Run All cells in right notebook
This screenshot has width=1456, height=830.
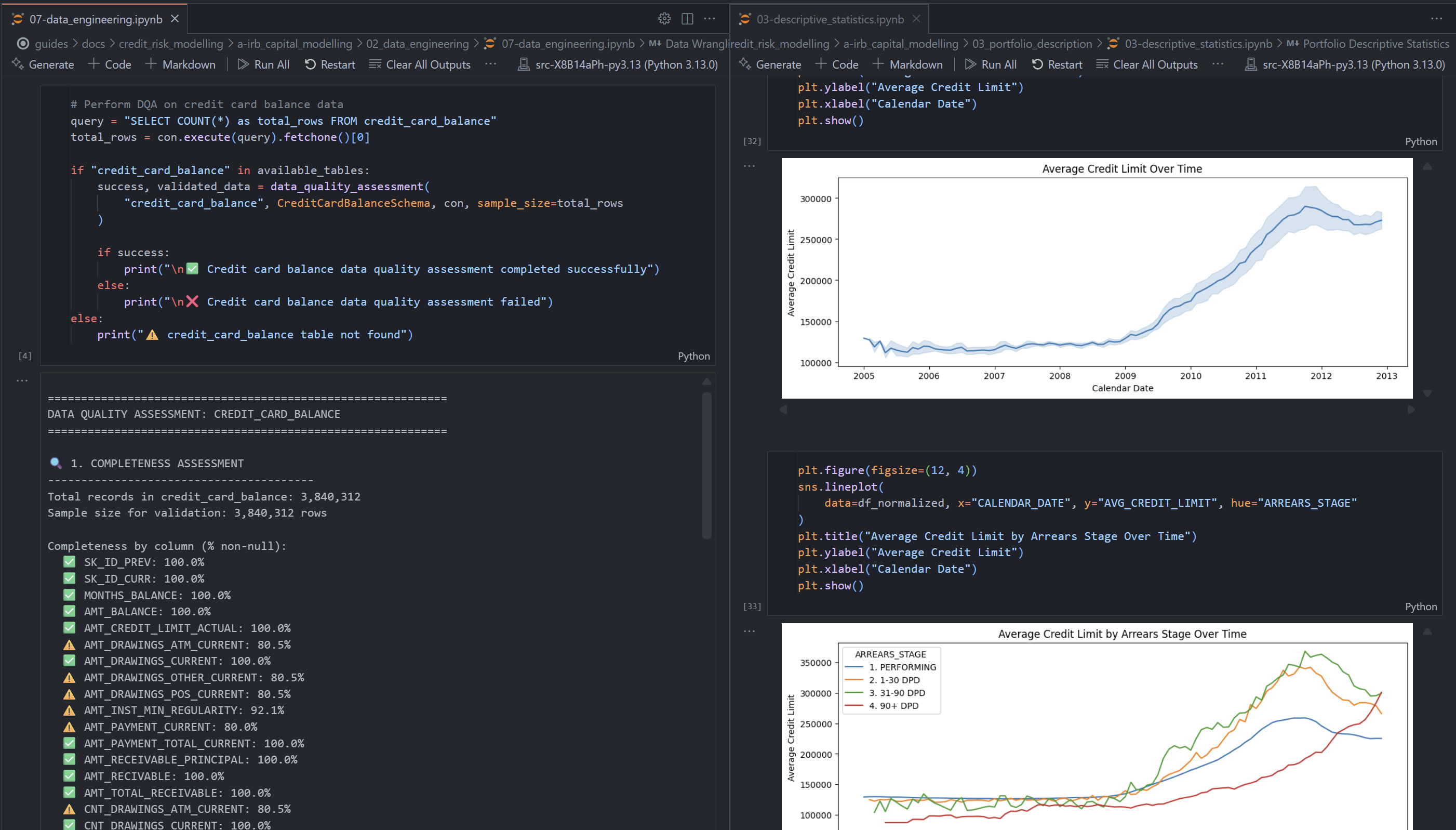[x=991, y=64]
